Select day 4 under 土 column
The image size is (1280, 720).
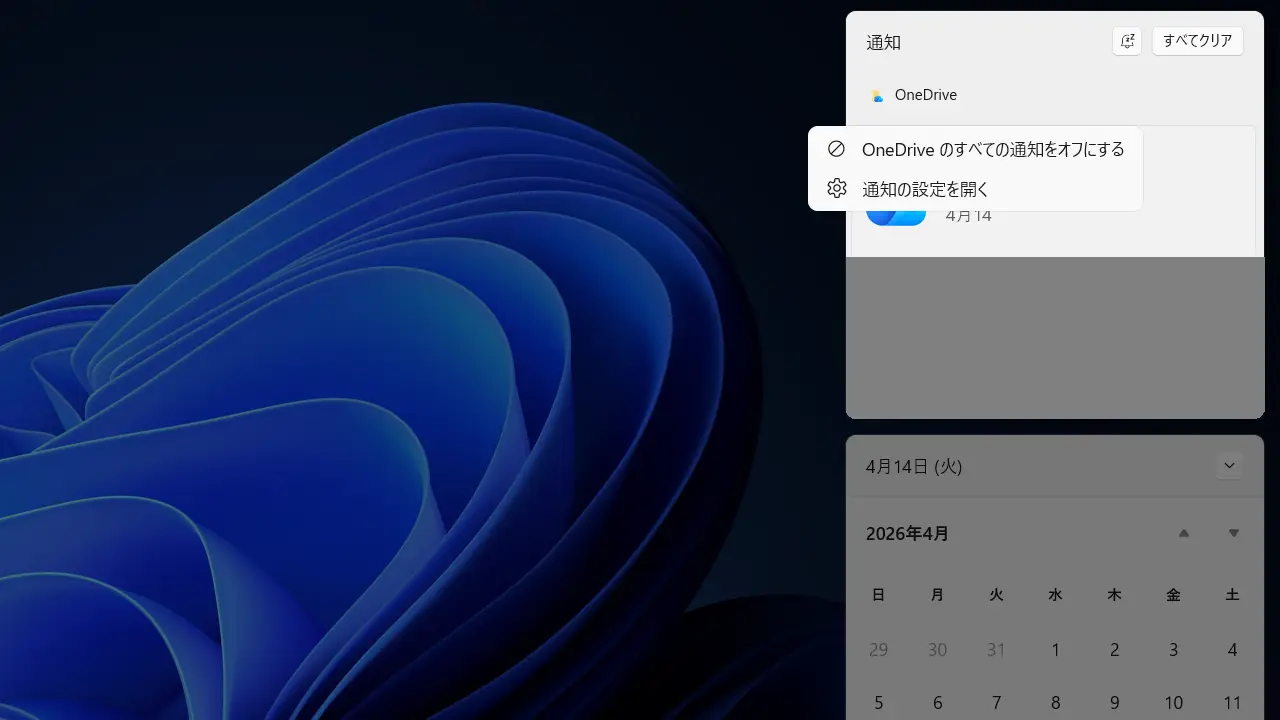(x=1233, y=650)
